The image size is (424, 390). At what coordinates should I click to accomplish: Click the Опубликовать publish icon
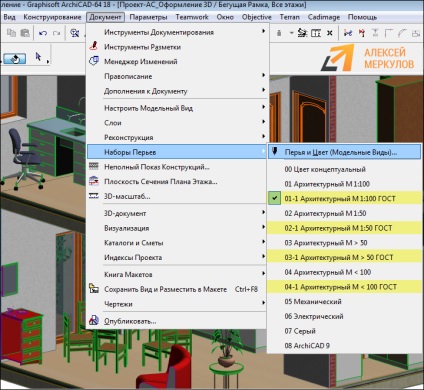tap(94, 321)
